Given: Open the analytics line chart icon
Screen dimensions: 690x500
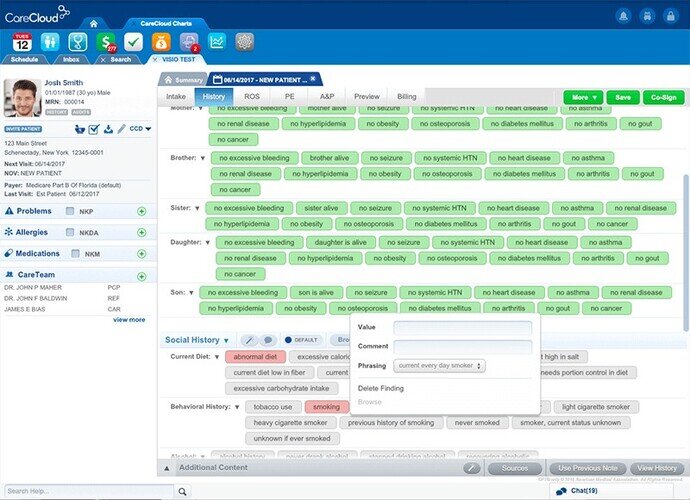Looking at the screenshot, I should pyautogui.click(x=216, y=42).
